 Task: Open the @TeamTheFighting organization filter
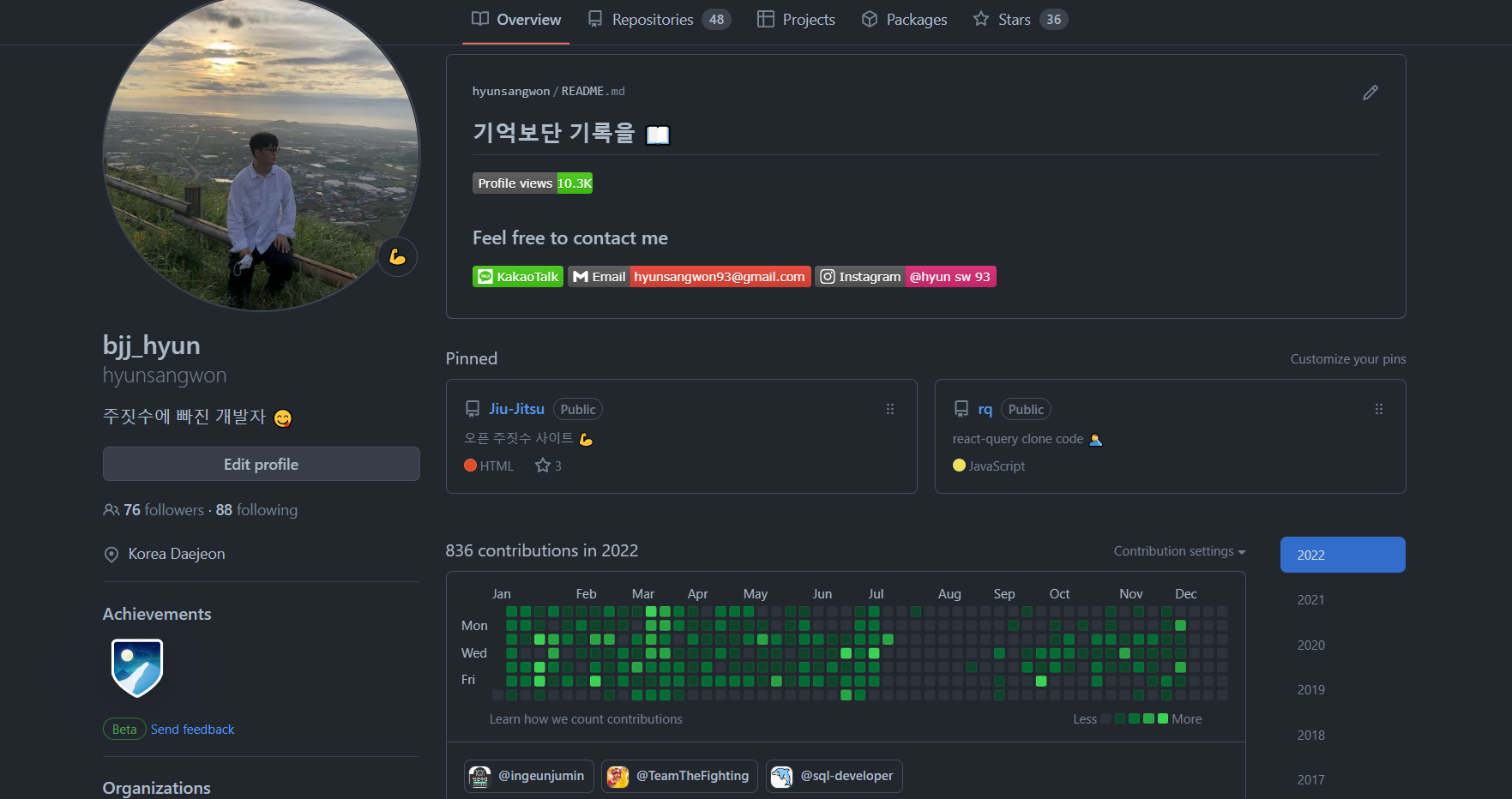tap(679, 776)
